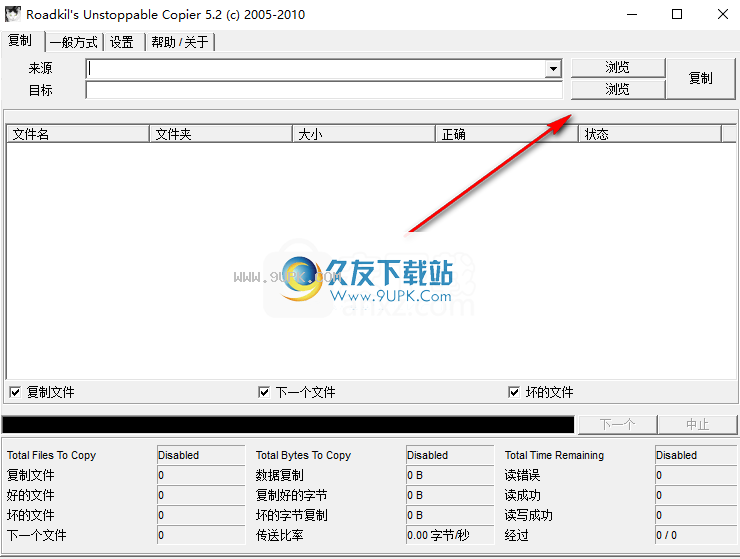Click the 传送比率 value 0.00 字节/秒

tap(450, 535)
